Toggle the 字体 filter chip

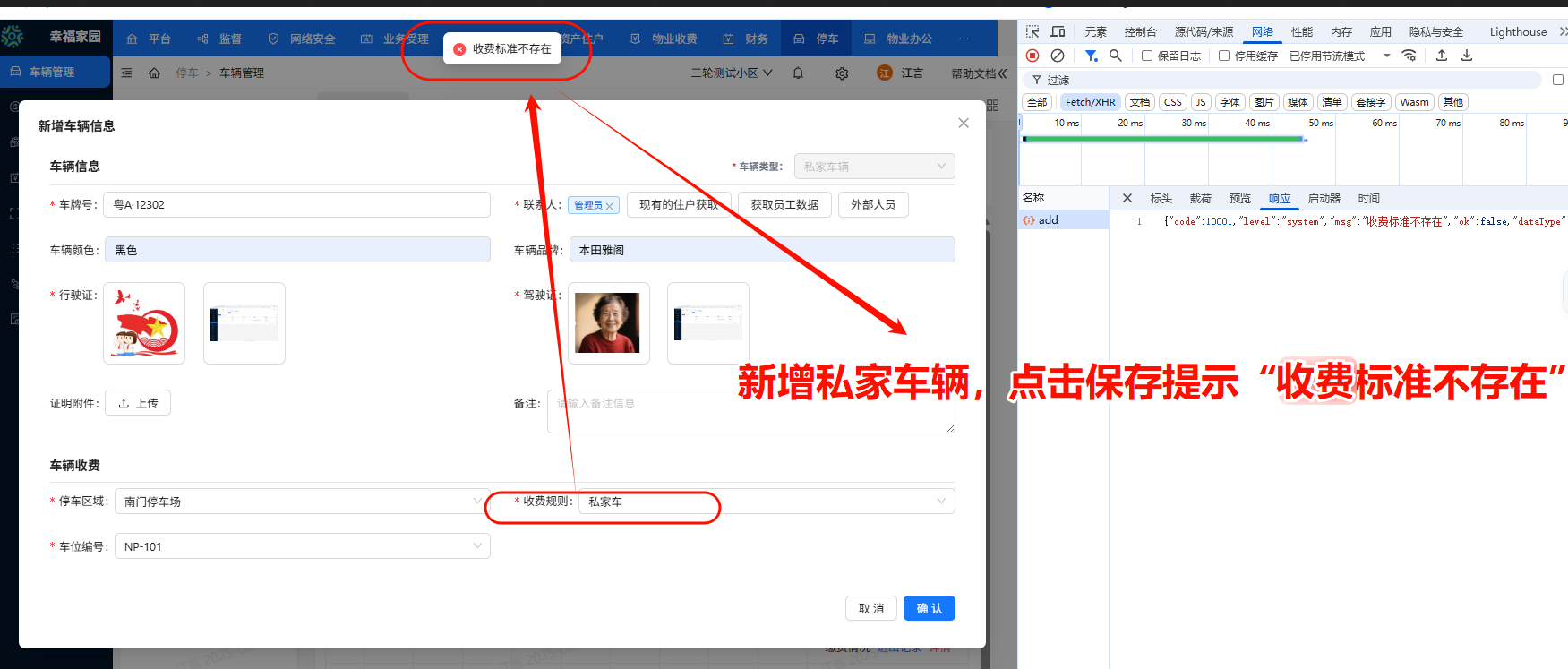[1230, 102]
